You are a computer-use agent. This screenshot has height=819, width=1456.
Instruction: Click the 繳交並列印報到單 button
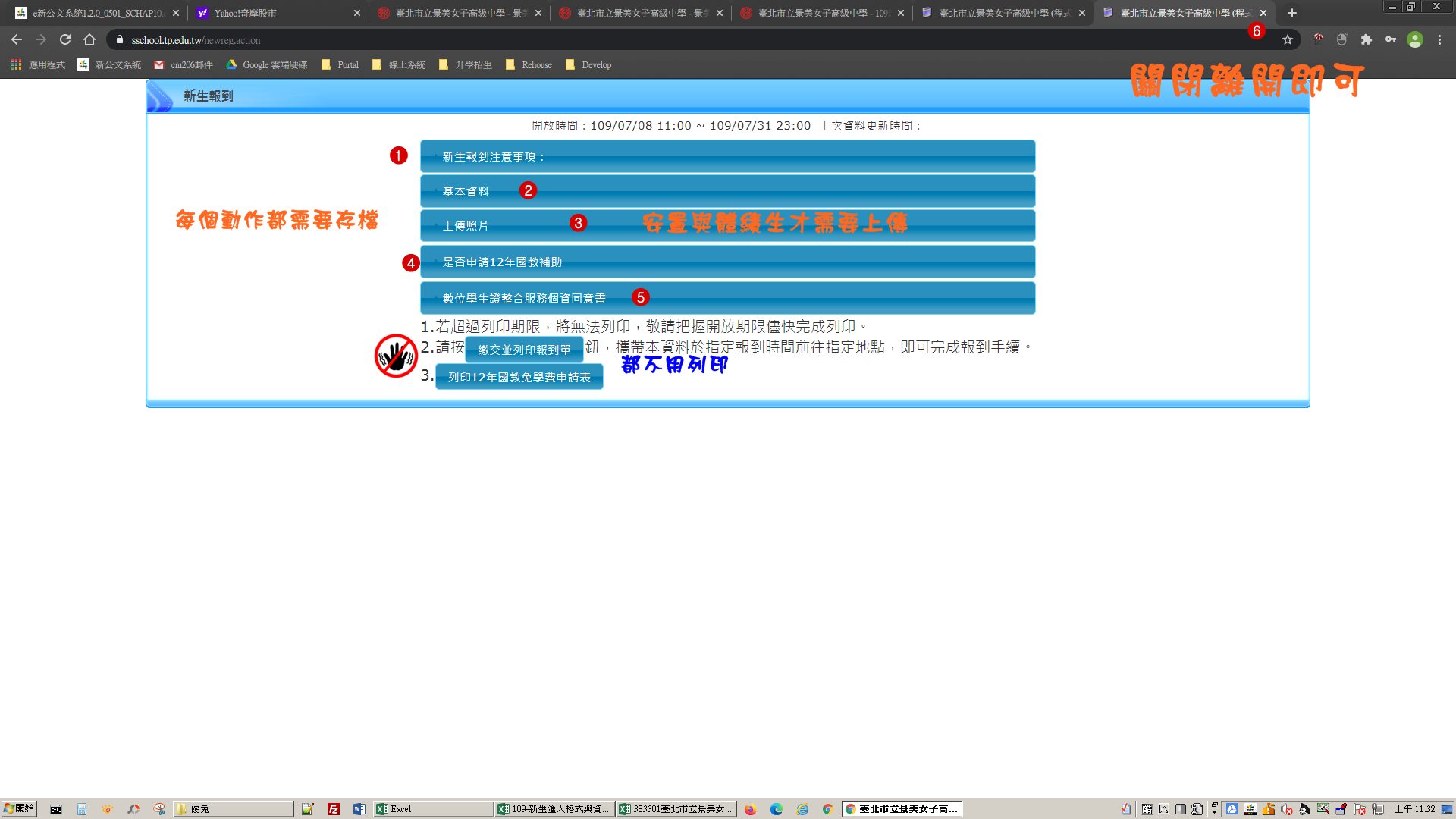coord(524,350)
